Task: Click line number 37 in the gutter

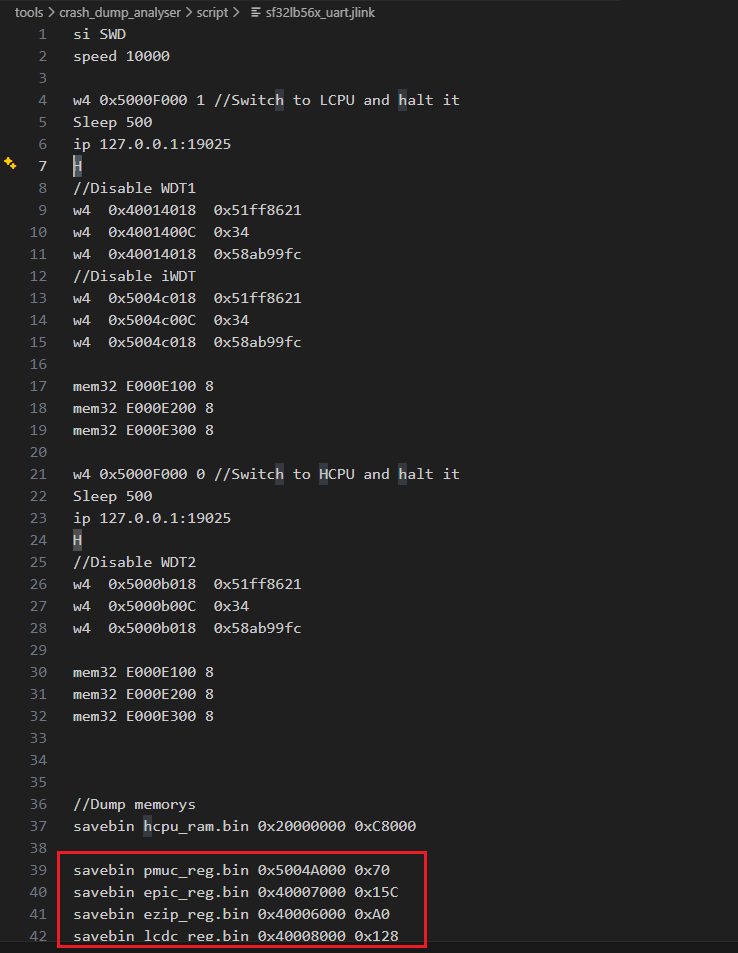Action: 39,826
